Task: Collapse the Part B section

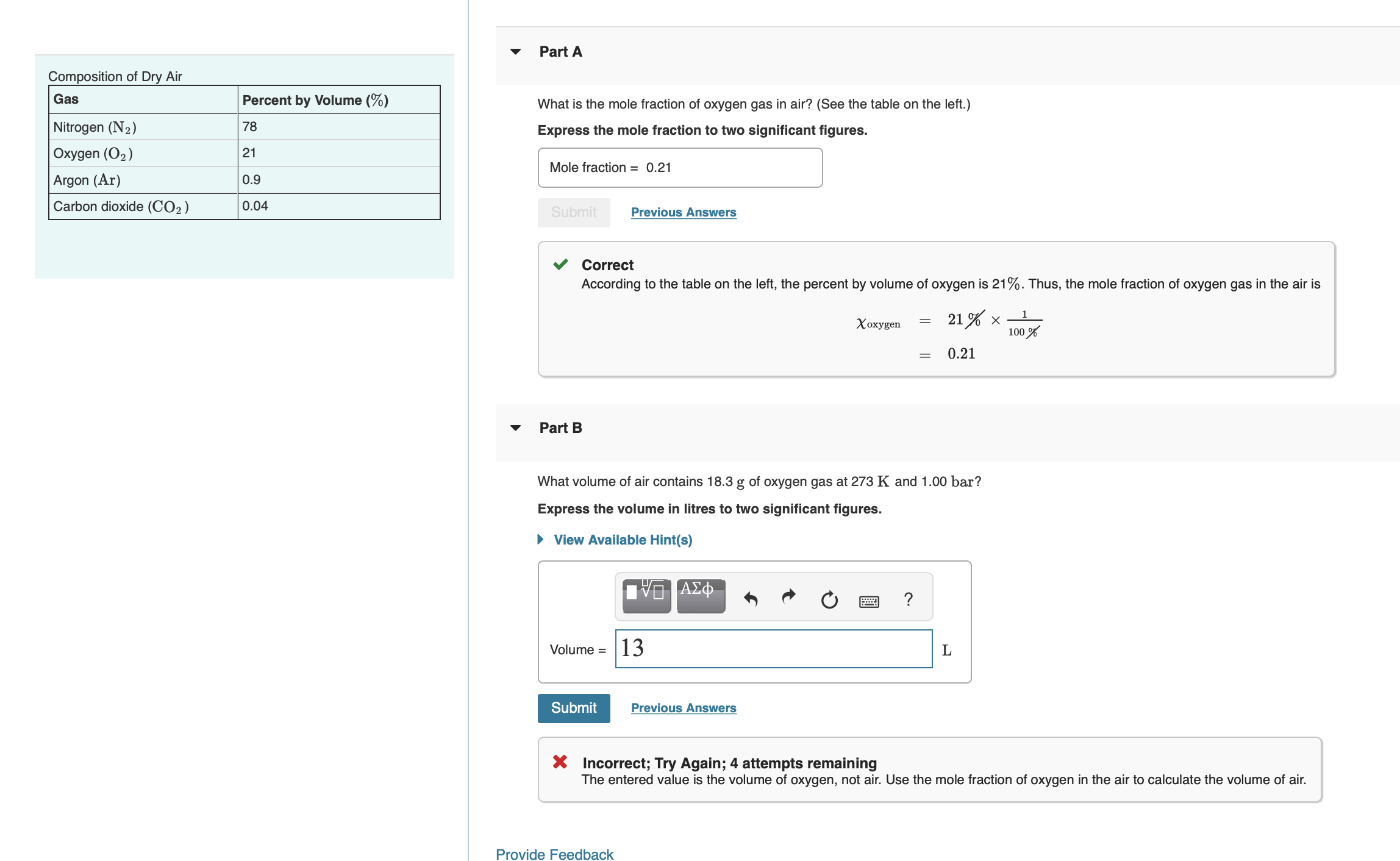Action: coord(516,428)
